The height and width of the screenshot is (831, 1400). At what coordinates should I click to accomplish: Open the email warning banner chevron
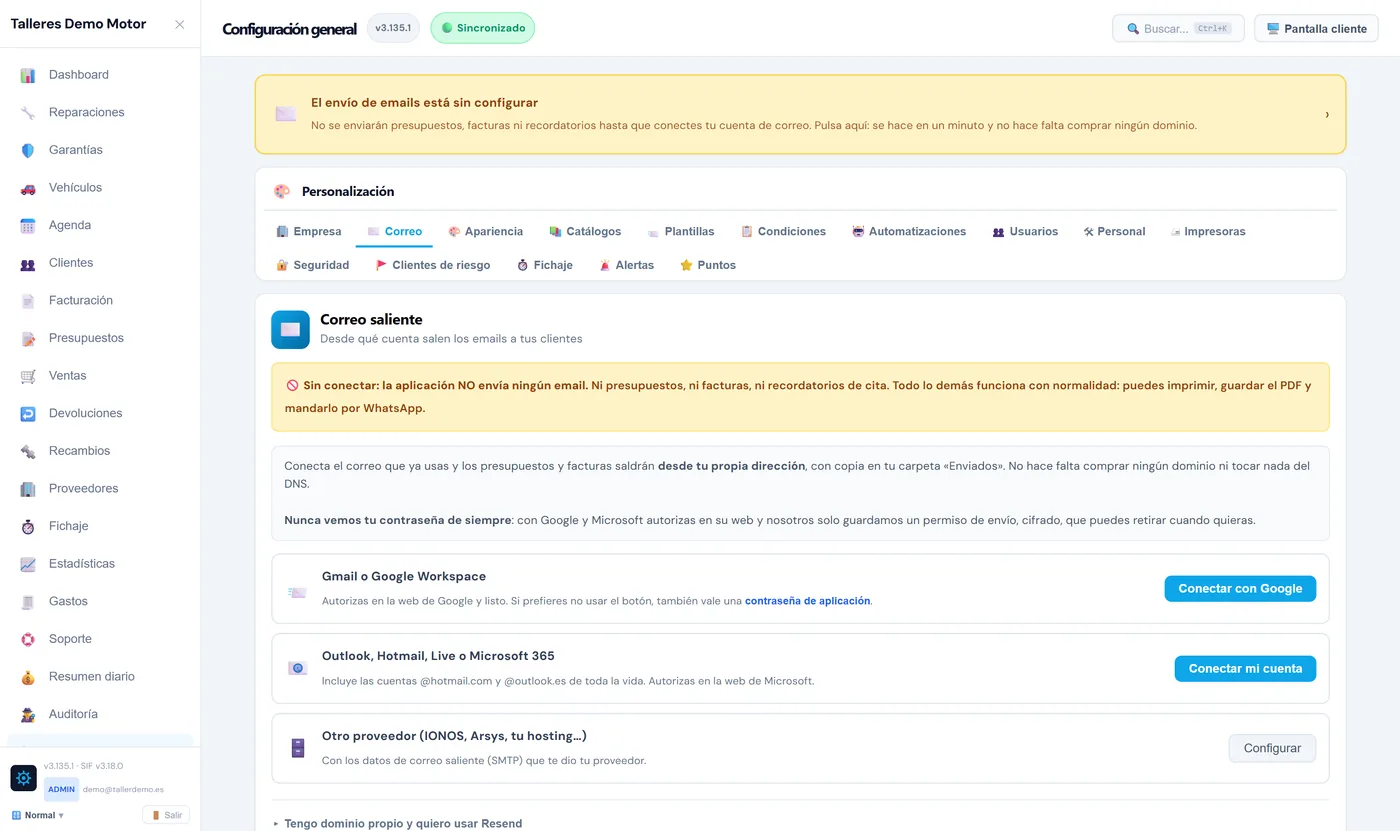coord(1327,114)
